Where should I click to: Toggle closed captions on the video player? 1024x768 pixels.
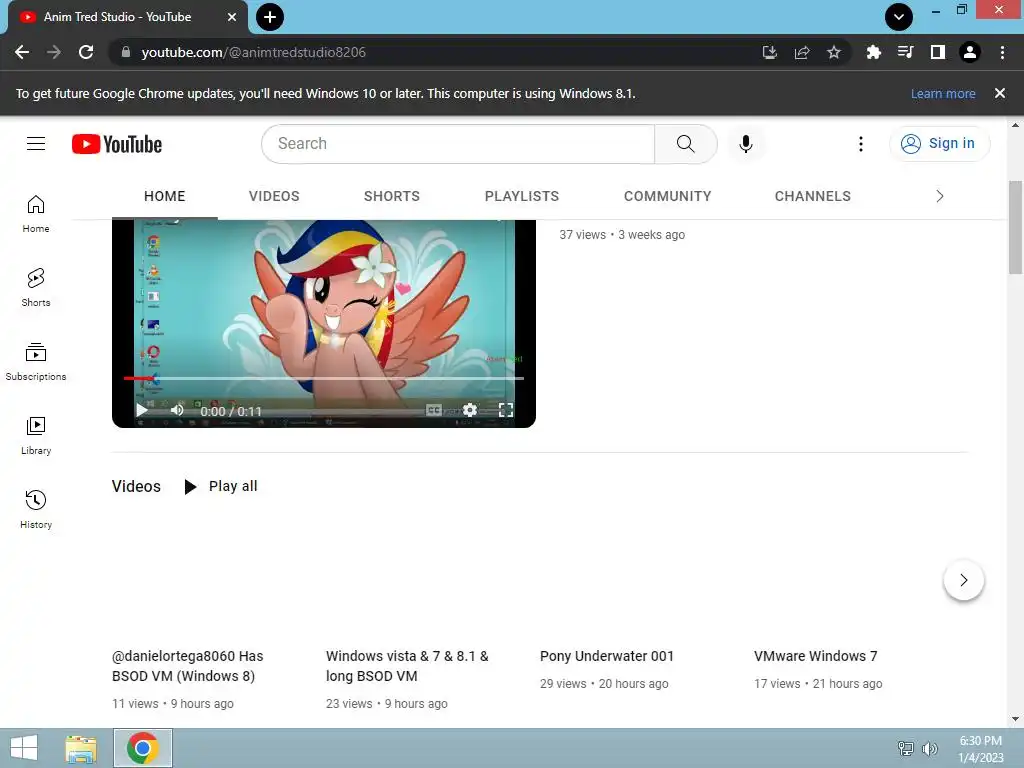434,410
